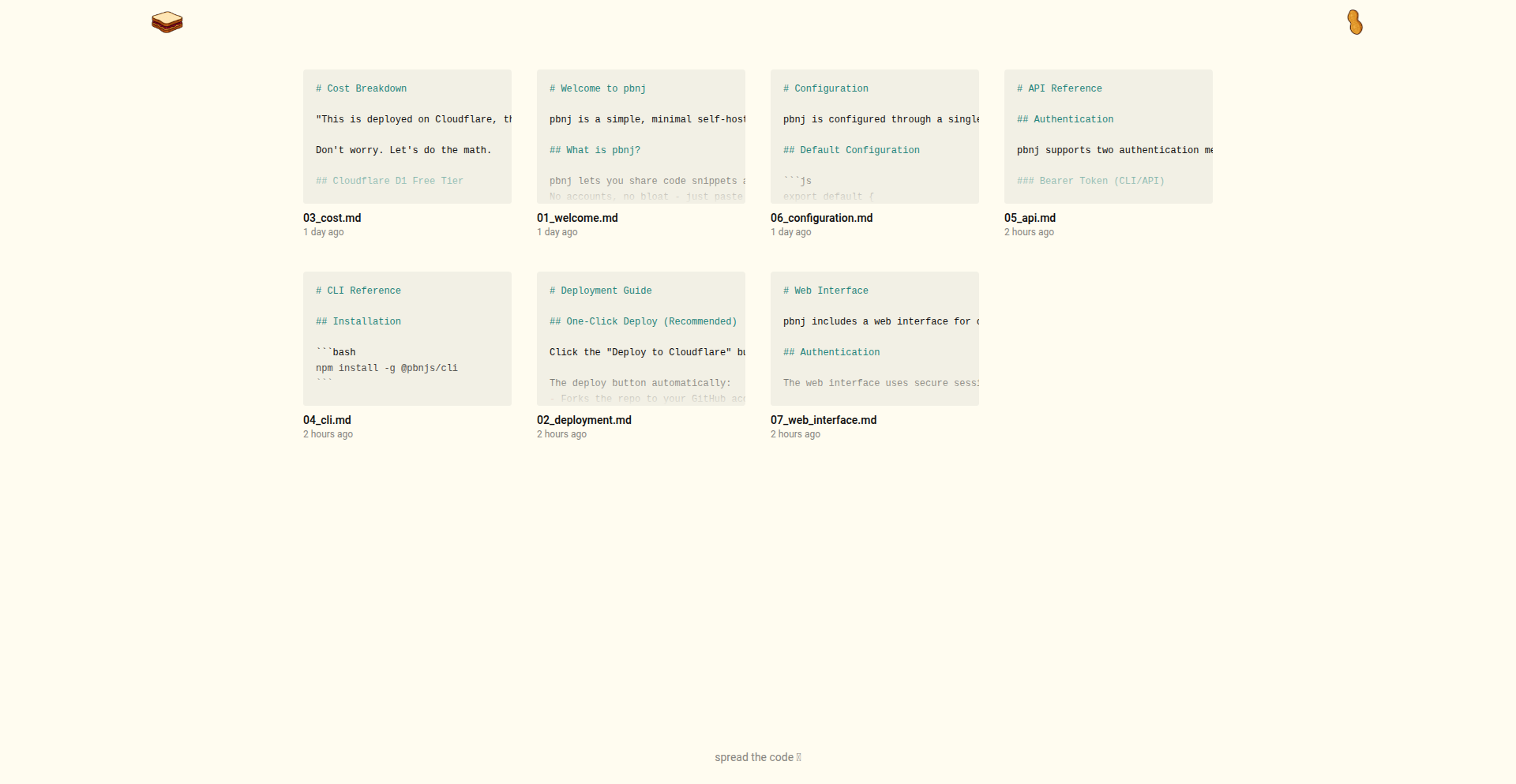Click the Cost Breakdown preview card

(407, 136)
